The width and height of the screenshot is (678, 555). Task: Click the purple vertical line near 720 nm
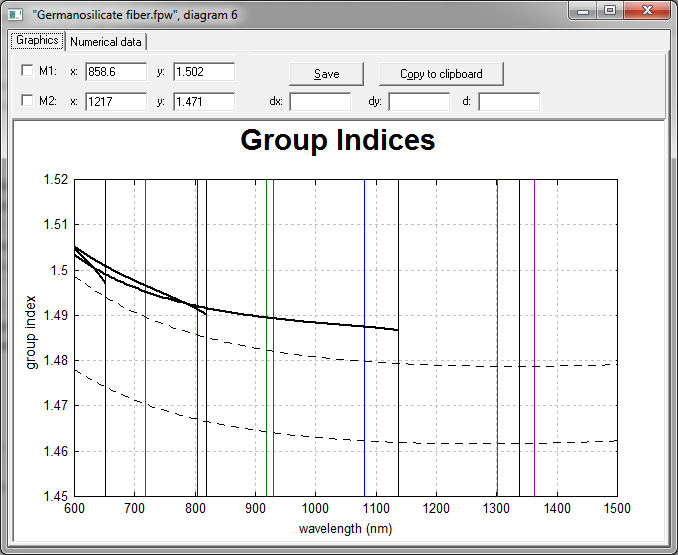click(145, 337)
